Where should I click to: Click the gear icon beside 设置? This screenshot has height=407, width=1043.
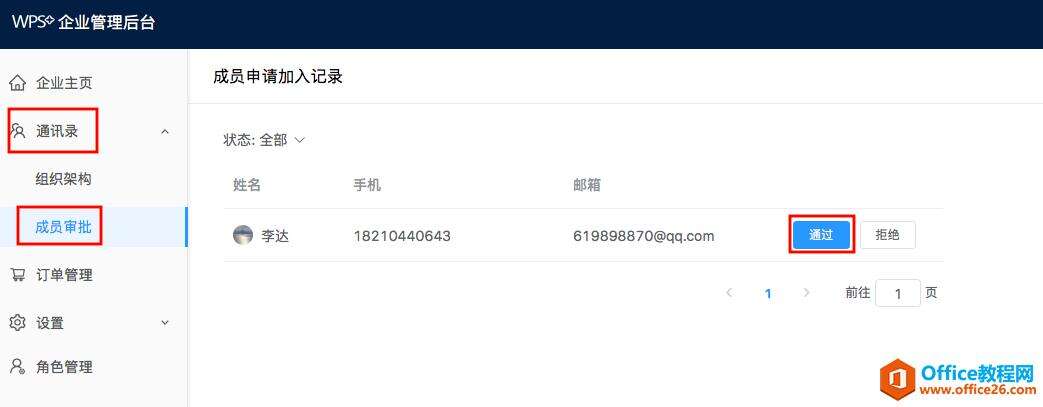tap(17, 323)
